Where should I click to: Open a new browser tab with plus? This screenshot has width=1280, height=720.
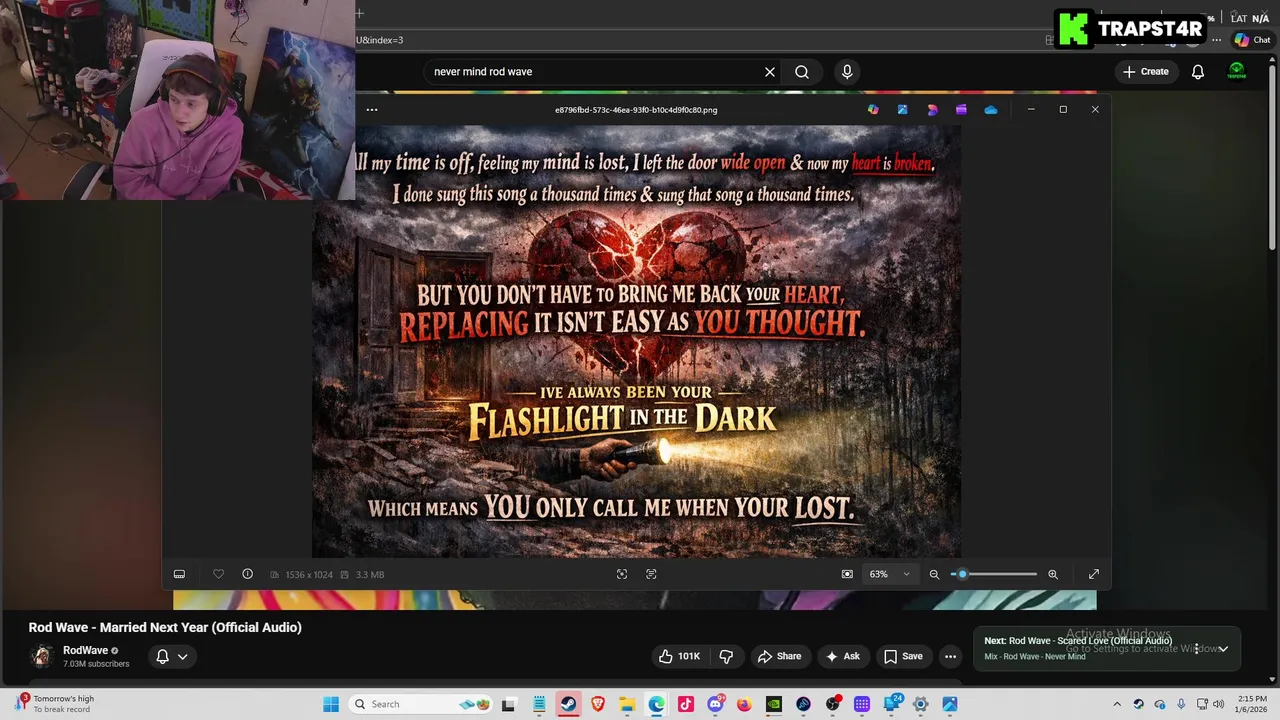tap(359, 13)
